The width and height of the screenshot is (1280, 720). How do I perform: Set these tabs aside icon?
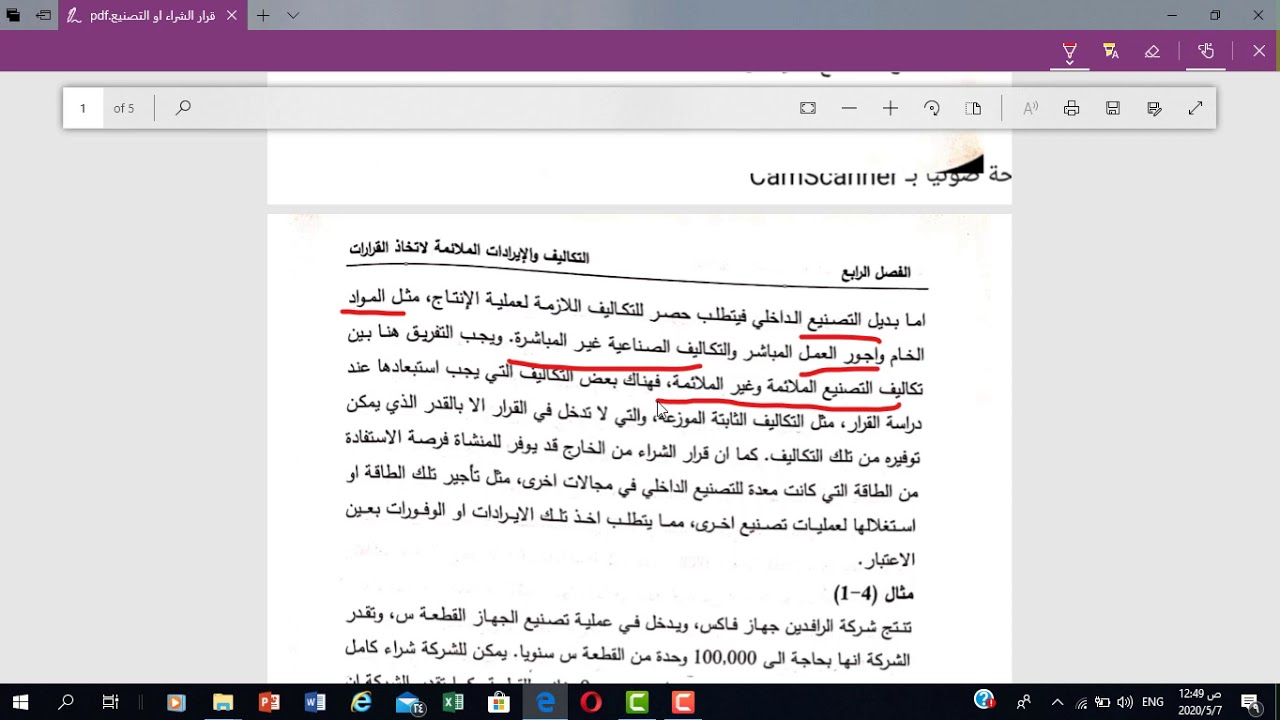tap(43, 15)
